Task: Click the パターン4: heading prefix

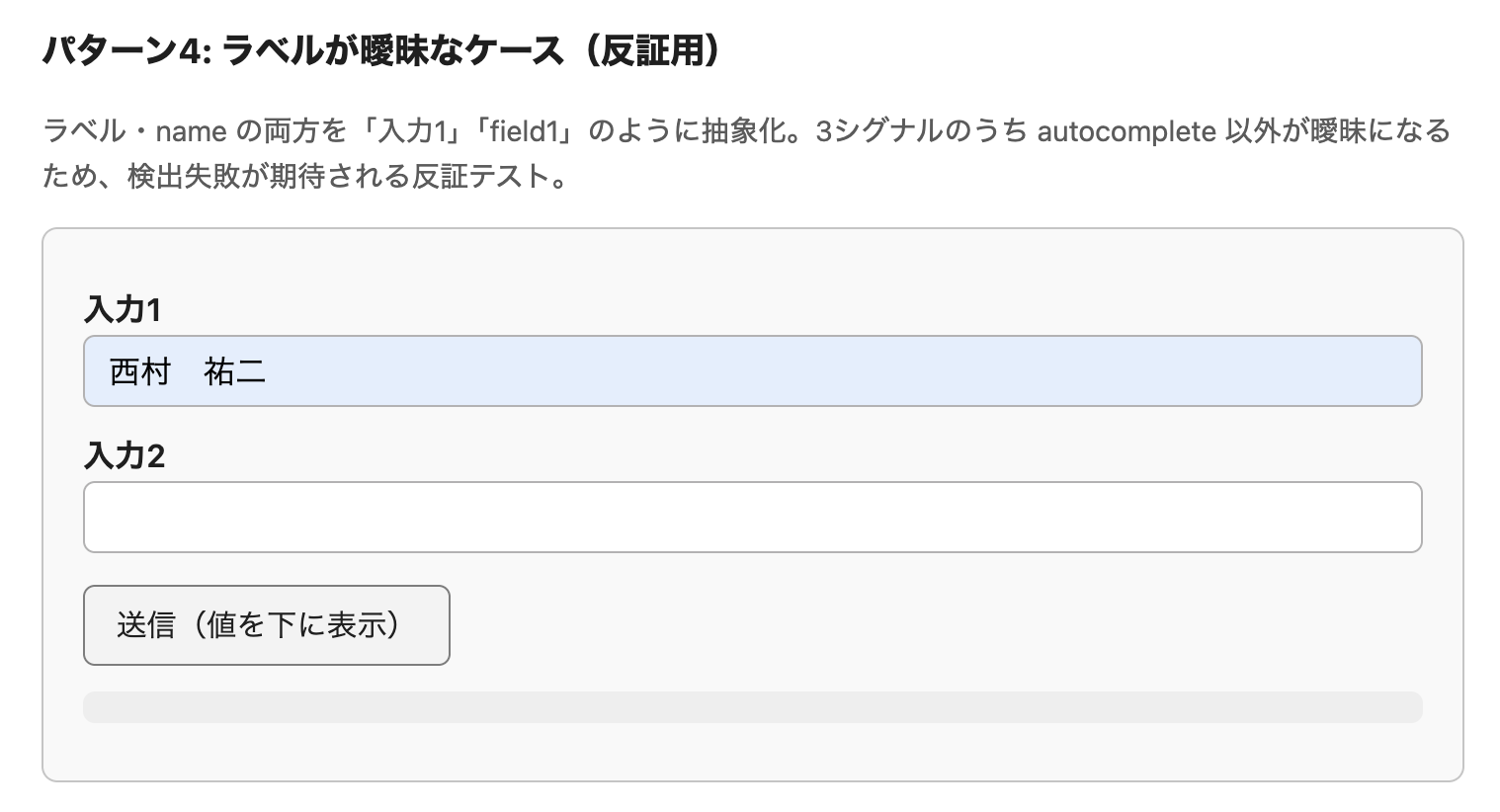Action: click(127, 50)
